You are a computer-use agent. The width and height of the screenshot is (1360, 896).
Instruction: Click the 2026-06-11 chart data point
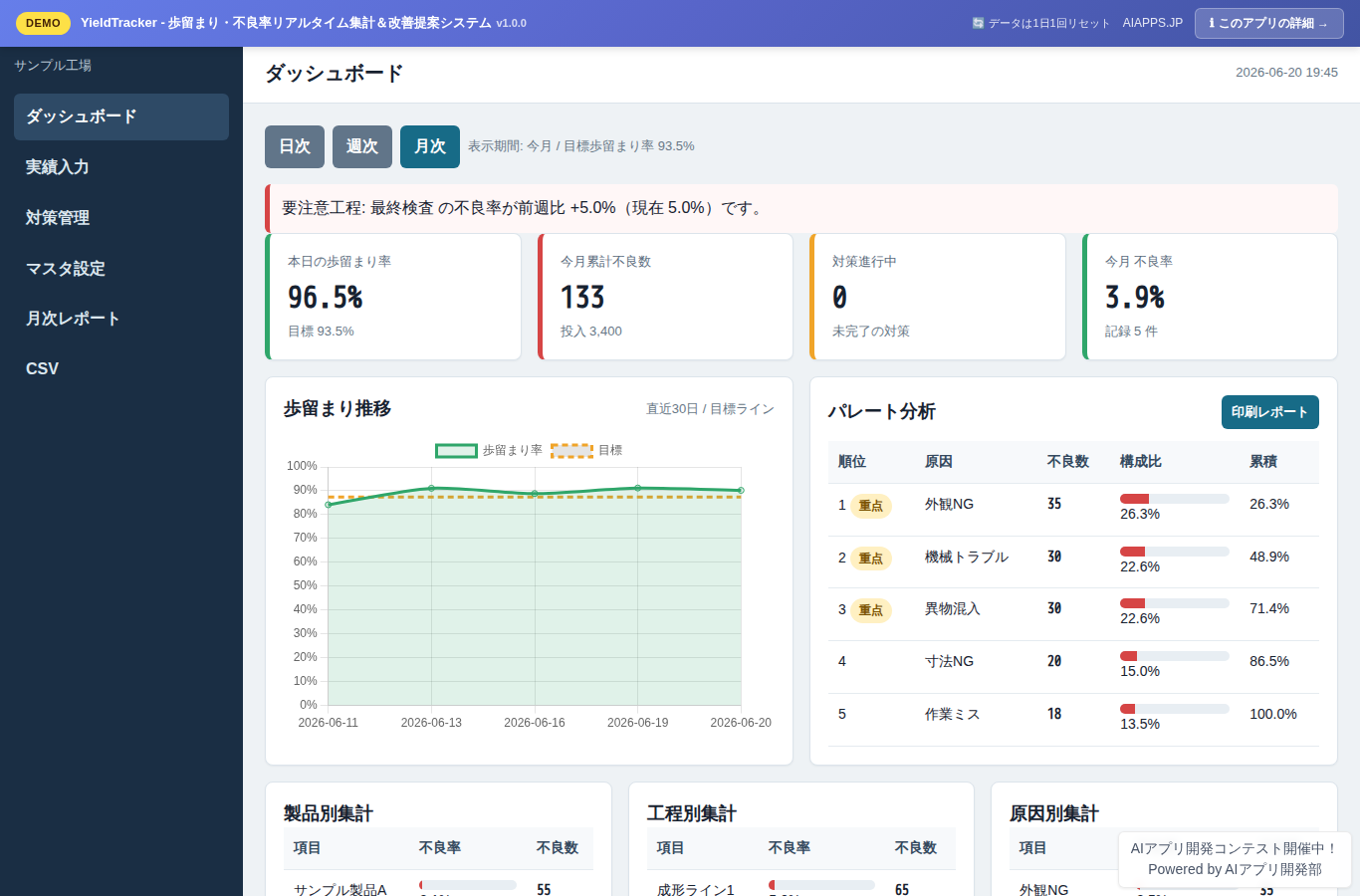329,505
